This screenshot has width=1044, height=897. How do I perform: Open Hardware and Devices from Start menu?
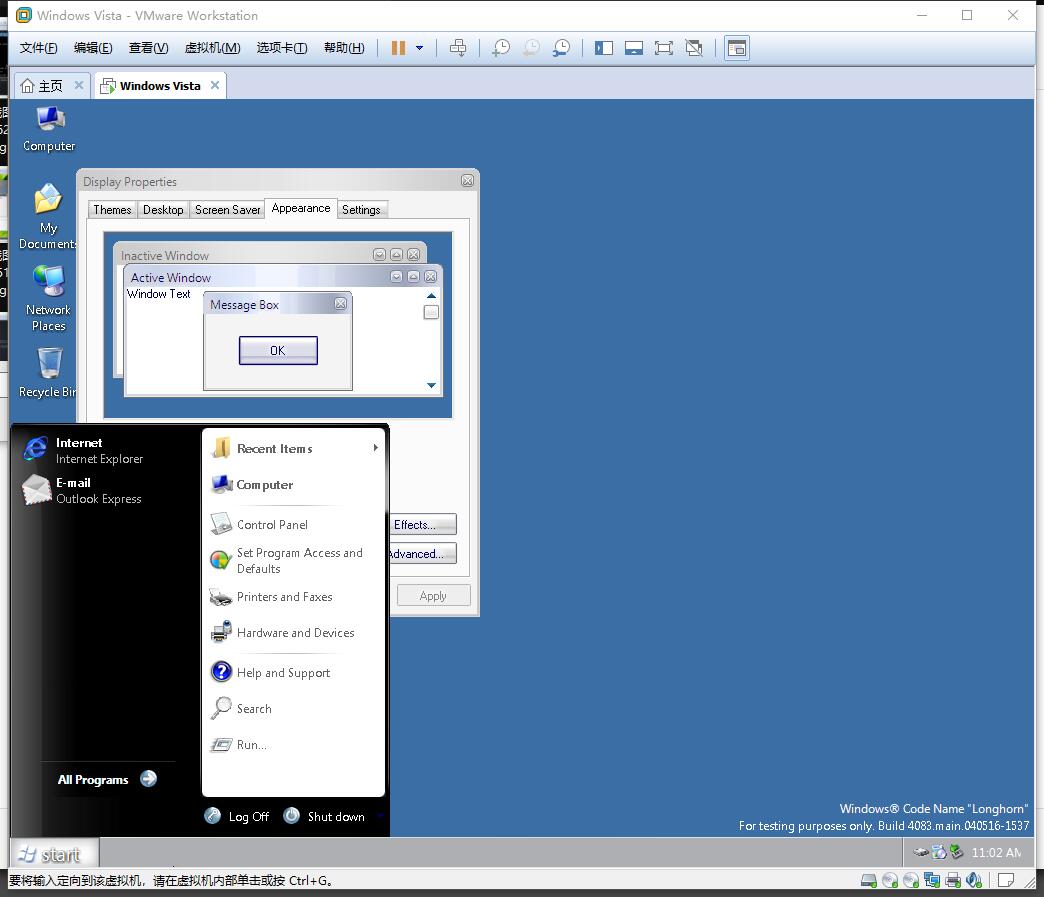click(x=294, y=633)
